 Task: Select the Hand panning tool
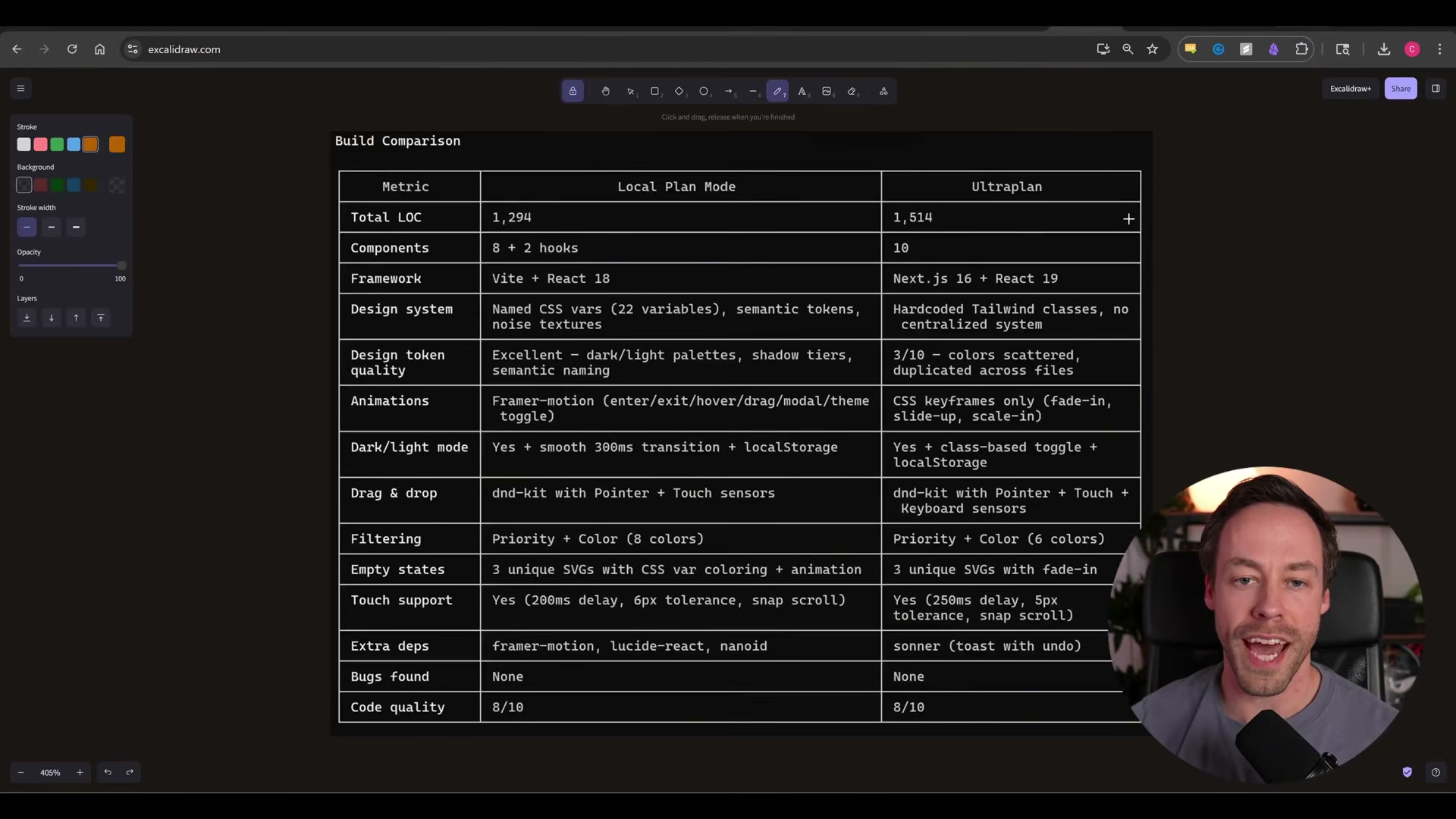coord(605,91)
